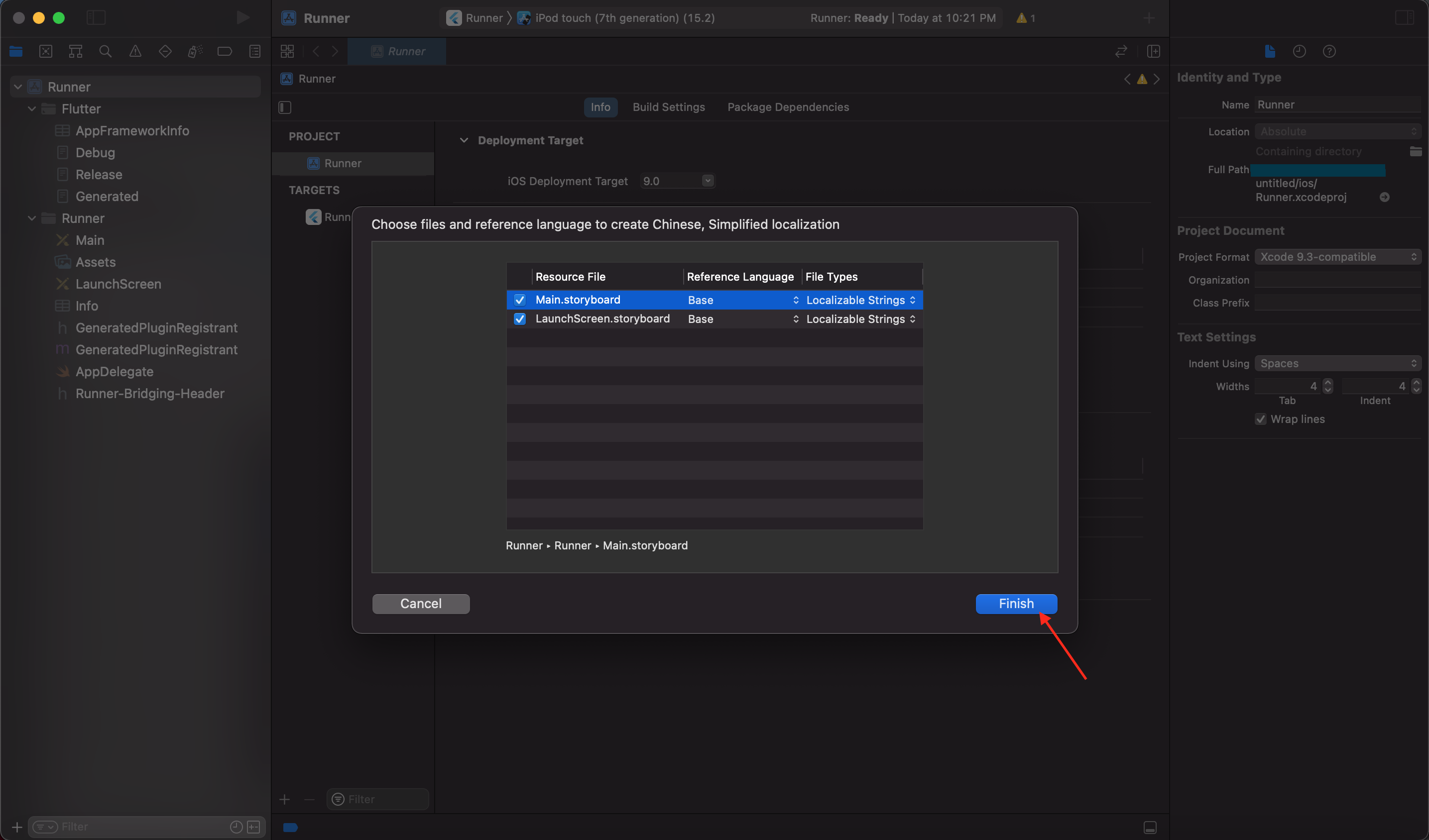Go forward with the editor right chevron

[x=335, y=52]
